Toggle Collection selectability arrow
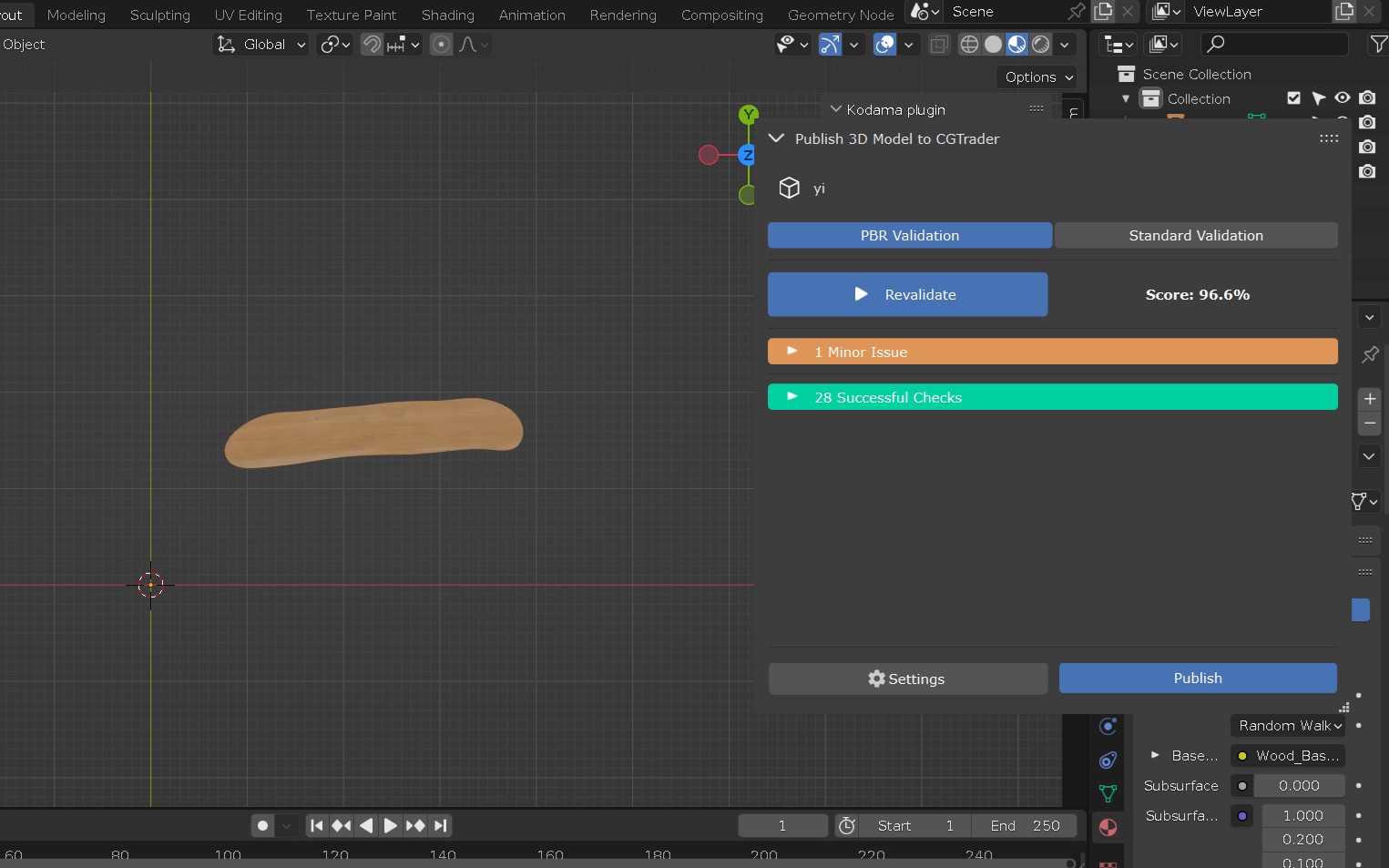 tap(1319, 98)
